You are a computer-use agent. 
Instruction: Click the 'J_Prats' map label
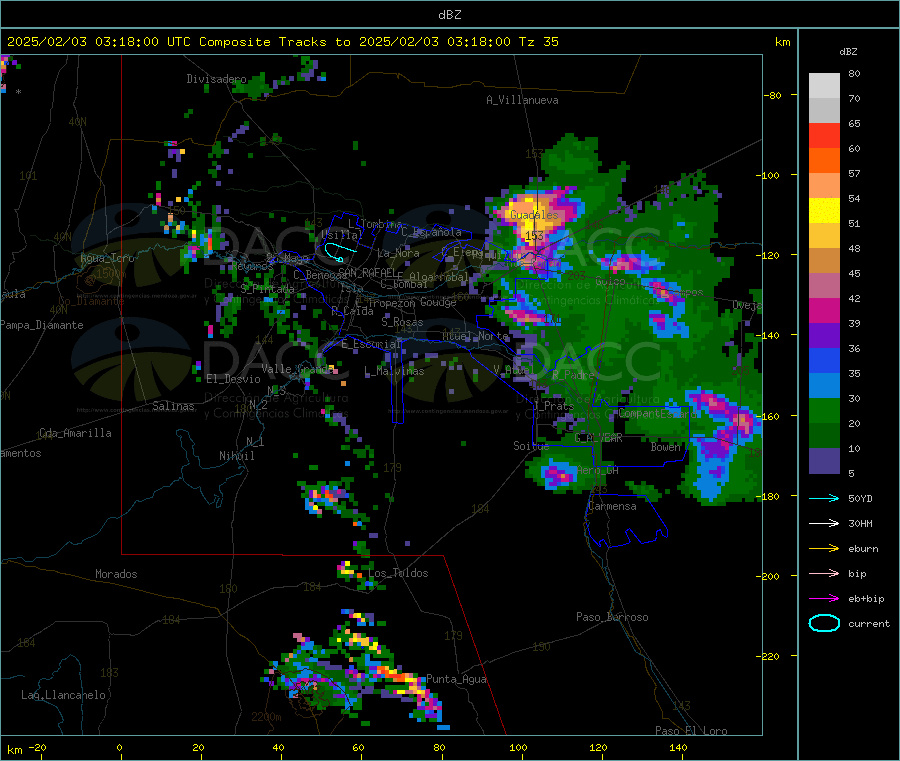[553, 406]
